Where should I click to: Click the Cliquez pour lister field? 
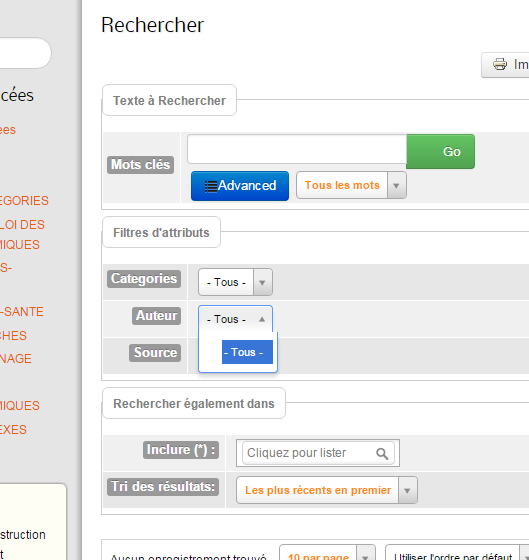click(x=318, y=453)
